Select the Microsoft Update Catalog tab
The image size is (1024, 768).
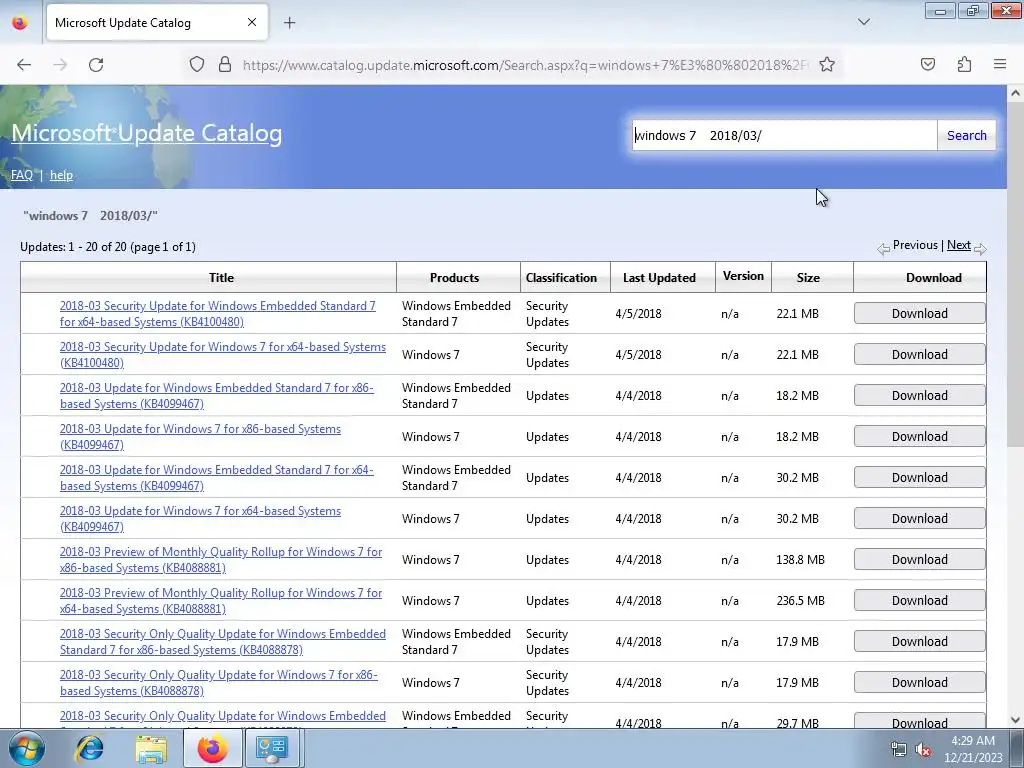[157, 23]
